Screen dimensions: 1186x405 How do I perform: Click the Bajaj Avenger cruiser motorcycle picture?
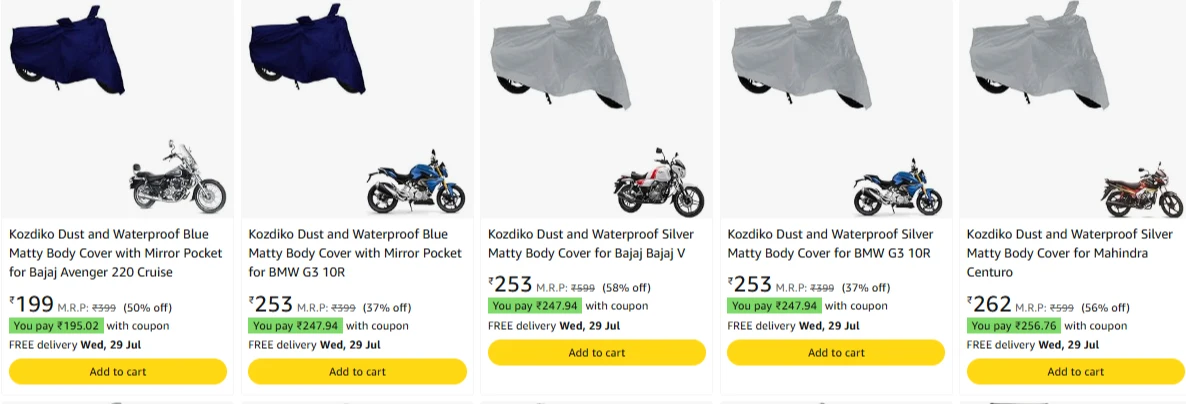coord(178,176)
